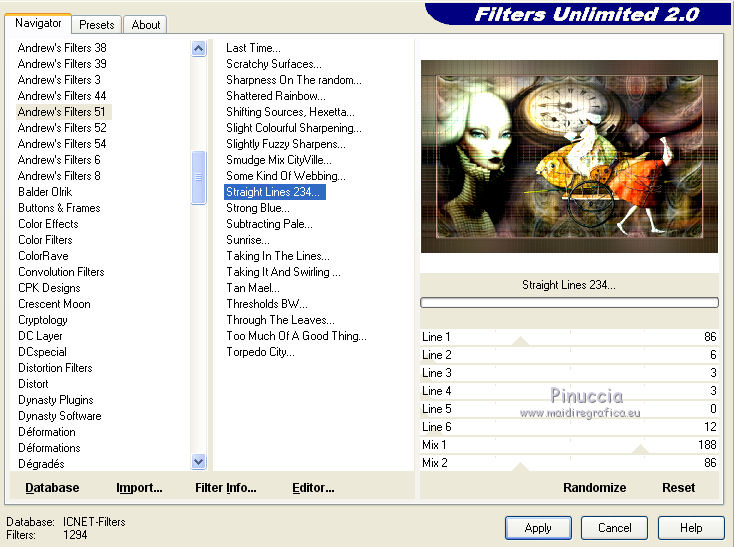The width and height of the screenshot is (734, 547).
Task: Click the category list scrollbar thumb
Action: click(x=198, y=177)
